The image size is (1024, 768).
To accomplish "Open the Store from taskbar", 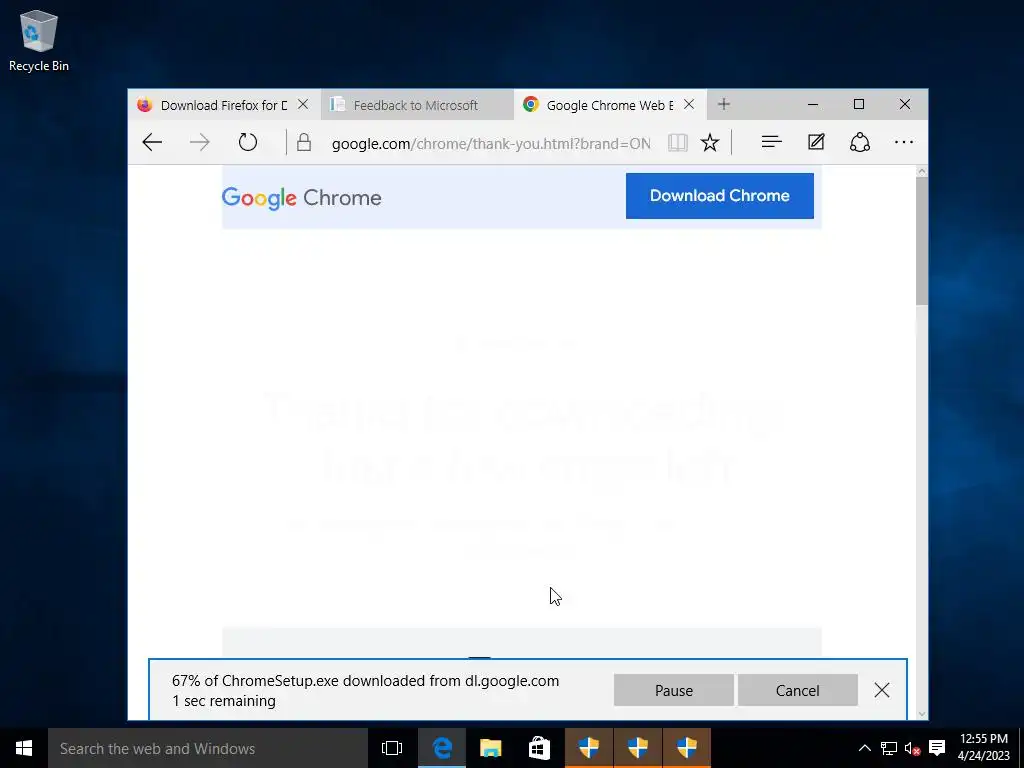I will [539, 748].
